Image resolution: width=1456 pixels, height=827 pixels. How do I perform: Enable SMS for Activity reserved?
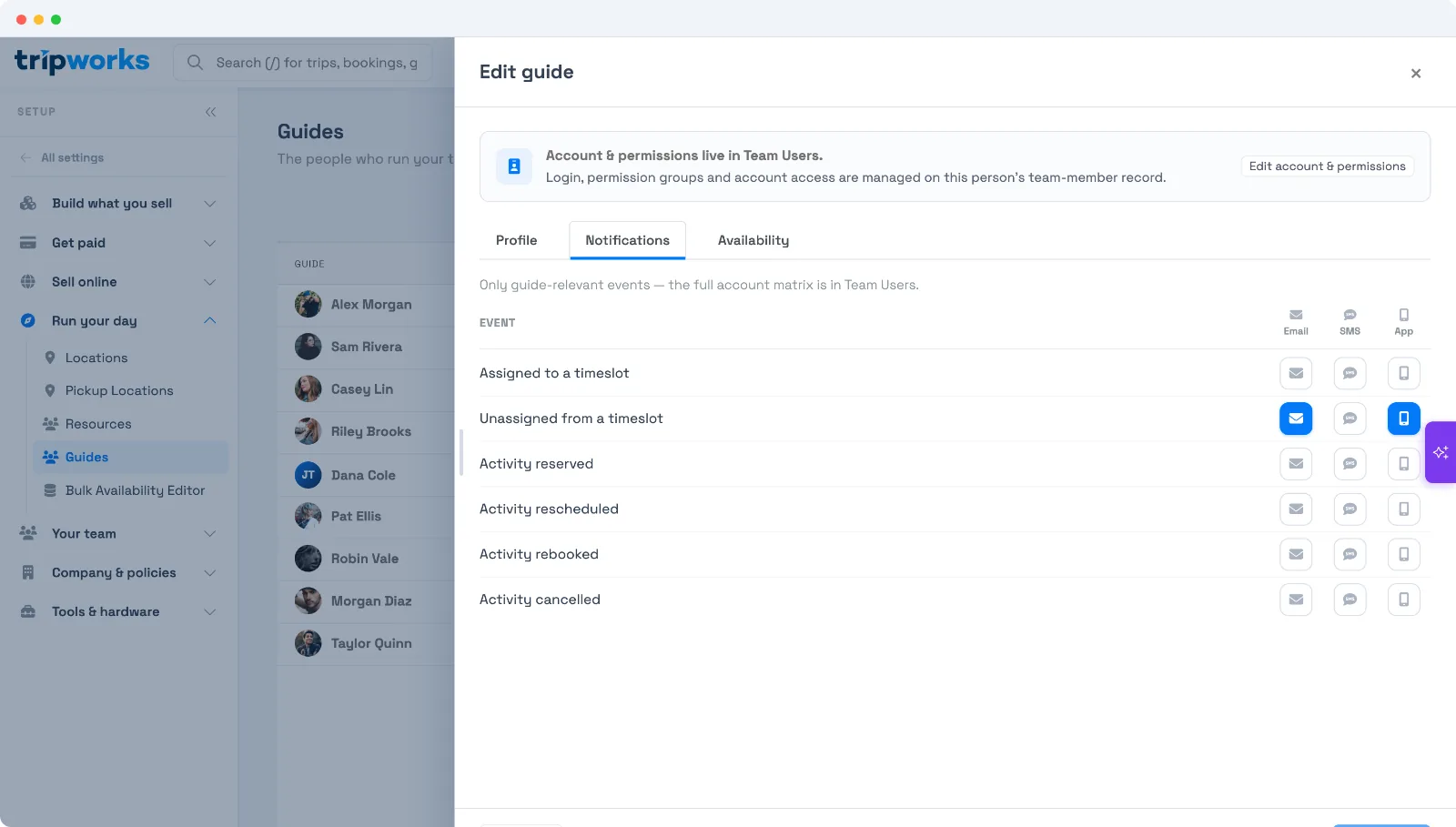tap(1350, 464)
